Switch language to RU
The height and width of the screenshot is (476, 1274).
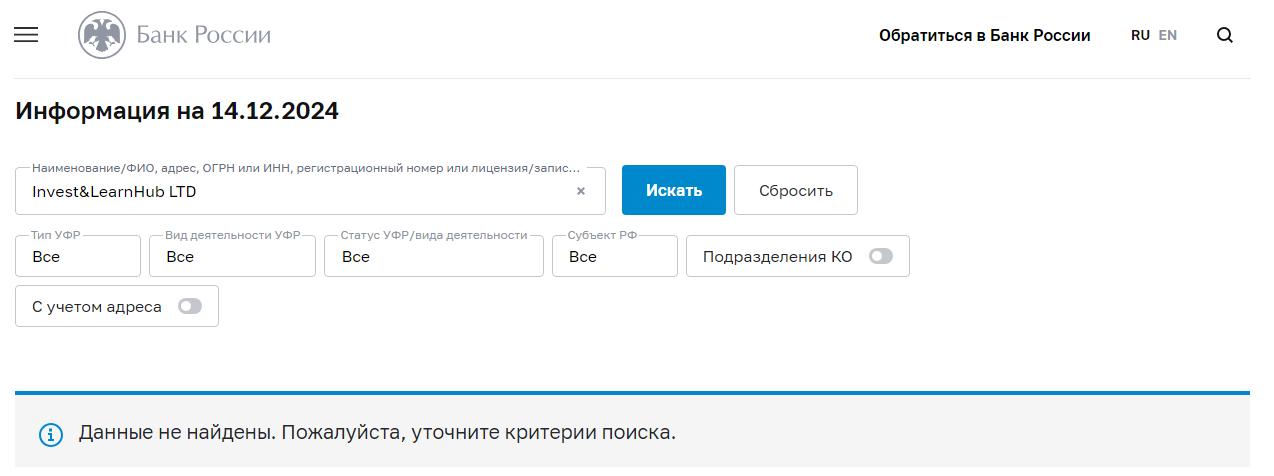(x=1140, y=35)
